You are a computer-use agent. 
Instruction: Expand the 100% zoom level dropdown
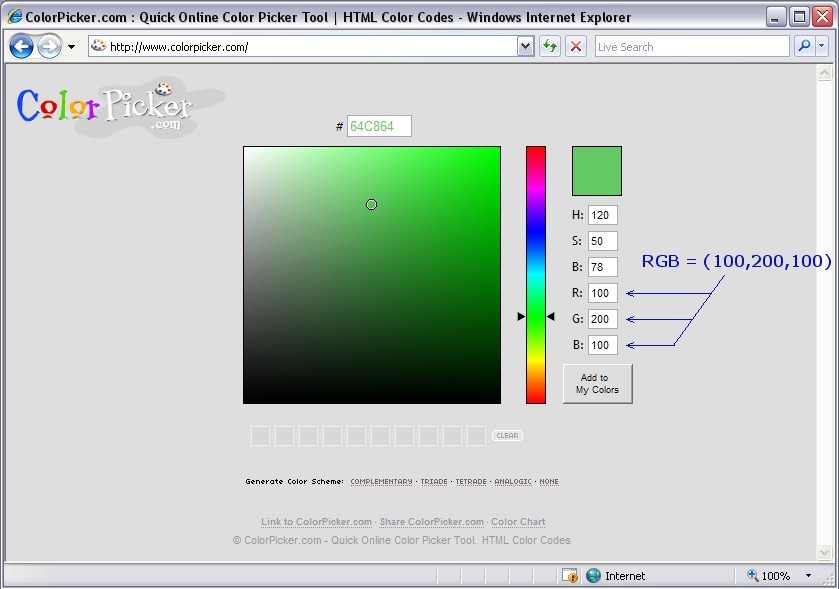808,576
